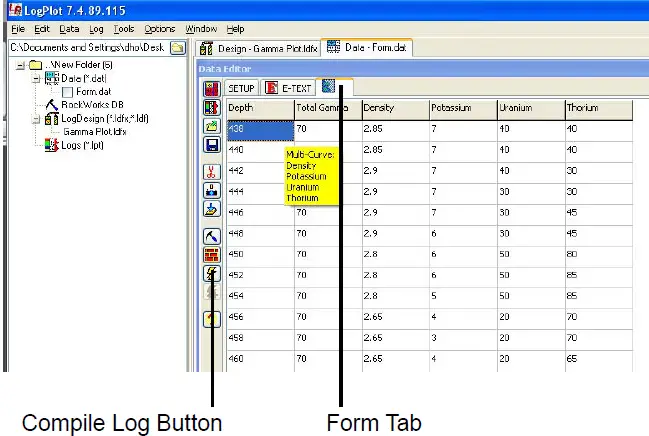Click Depth cell 440
This screenshot has width=649, height=436.
[260, 152]
